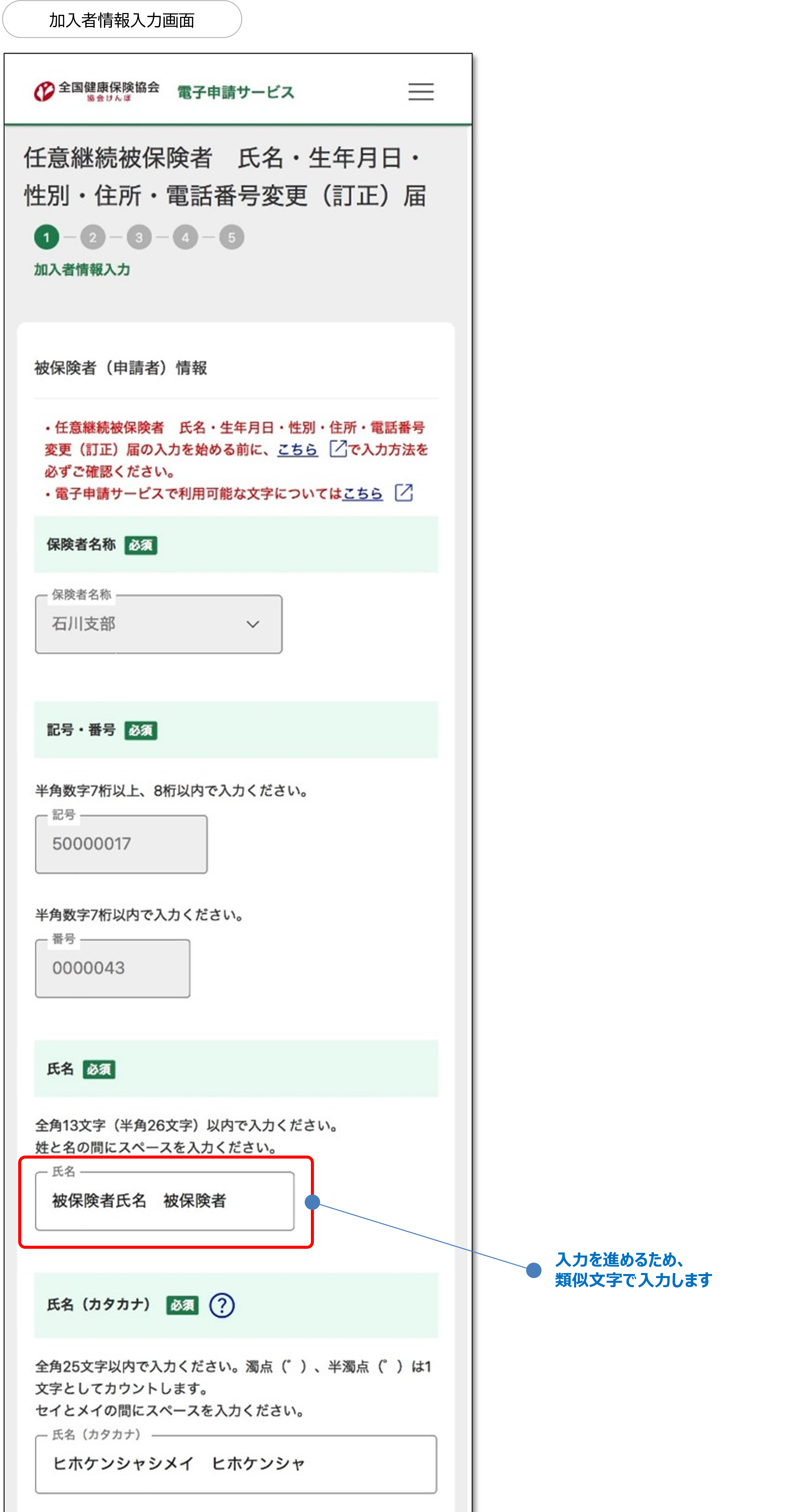
Task: Select step 4 circle in the progress indicator
Action: (x=185, y=237)
